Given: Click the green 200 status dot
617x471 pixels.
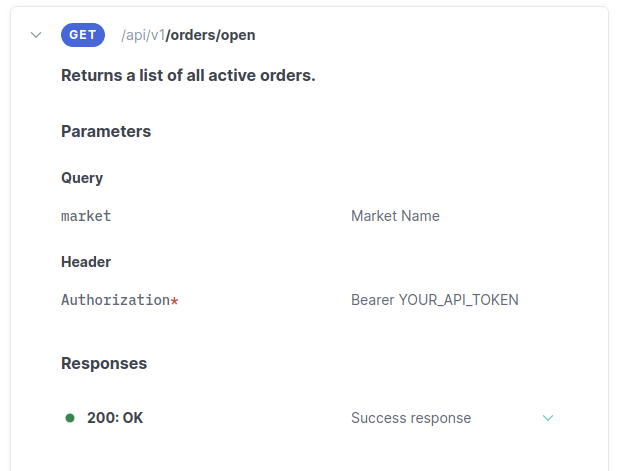Looking at the screenshot, I should (x=70, y=418).
